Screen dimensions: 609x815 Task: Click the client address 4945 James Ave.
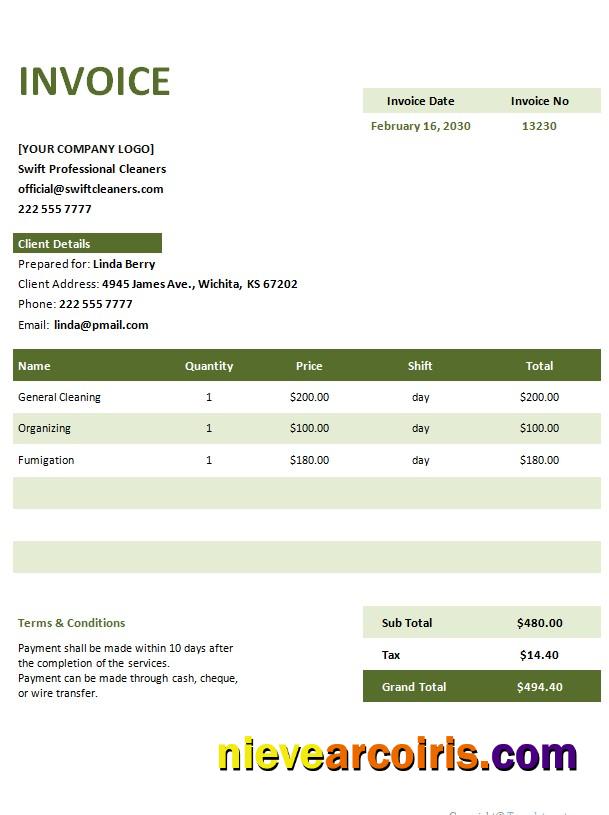[x=199, y=284]
